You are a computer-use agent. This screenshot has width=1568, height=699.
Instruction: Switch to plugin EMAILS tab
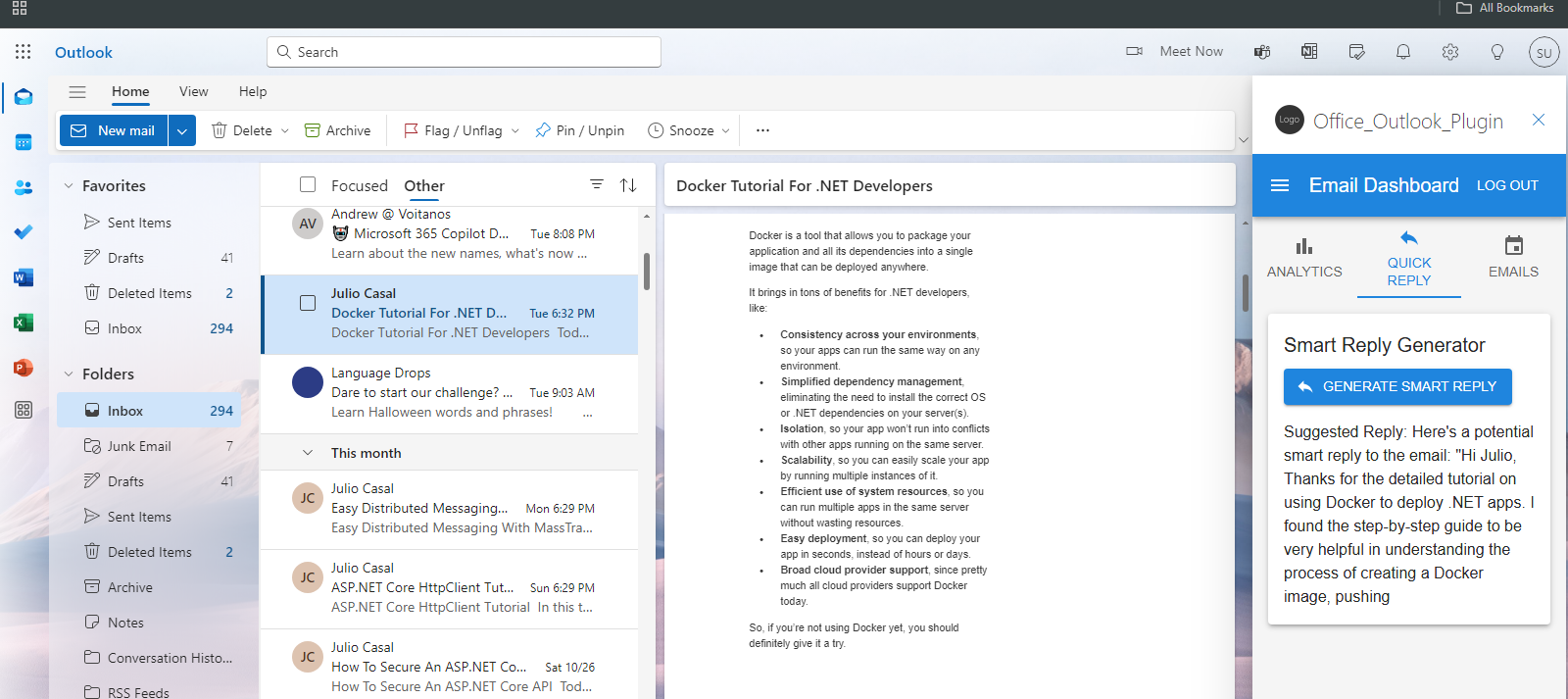click(x=1513, y=259)
